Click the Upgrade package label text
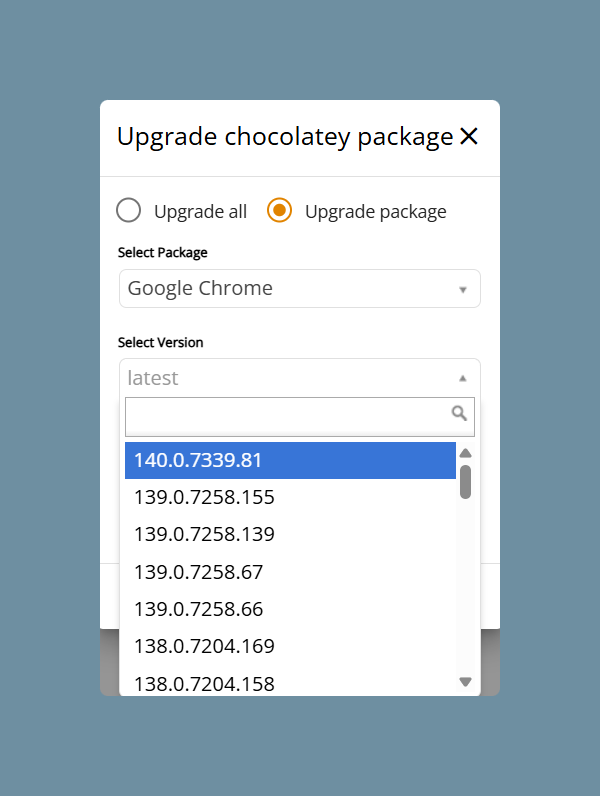 click(x=376, y=212)
